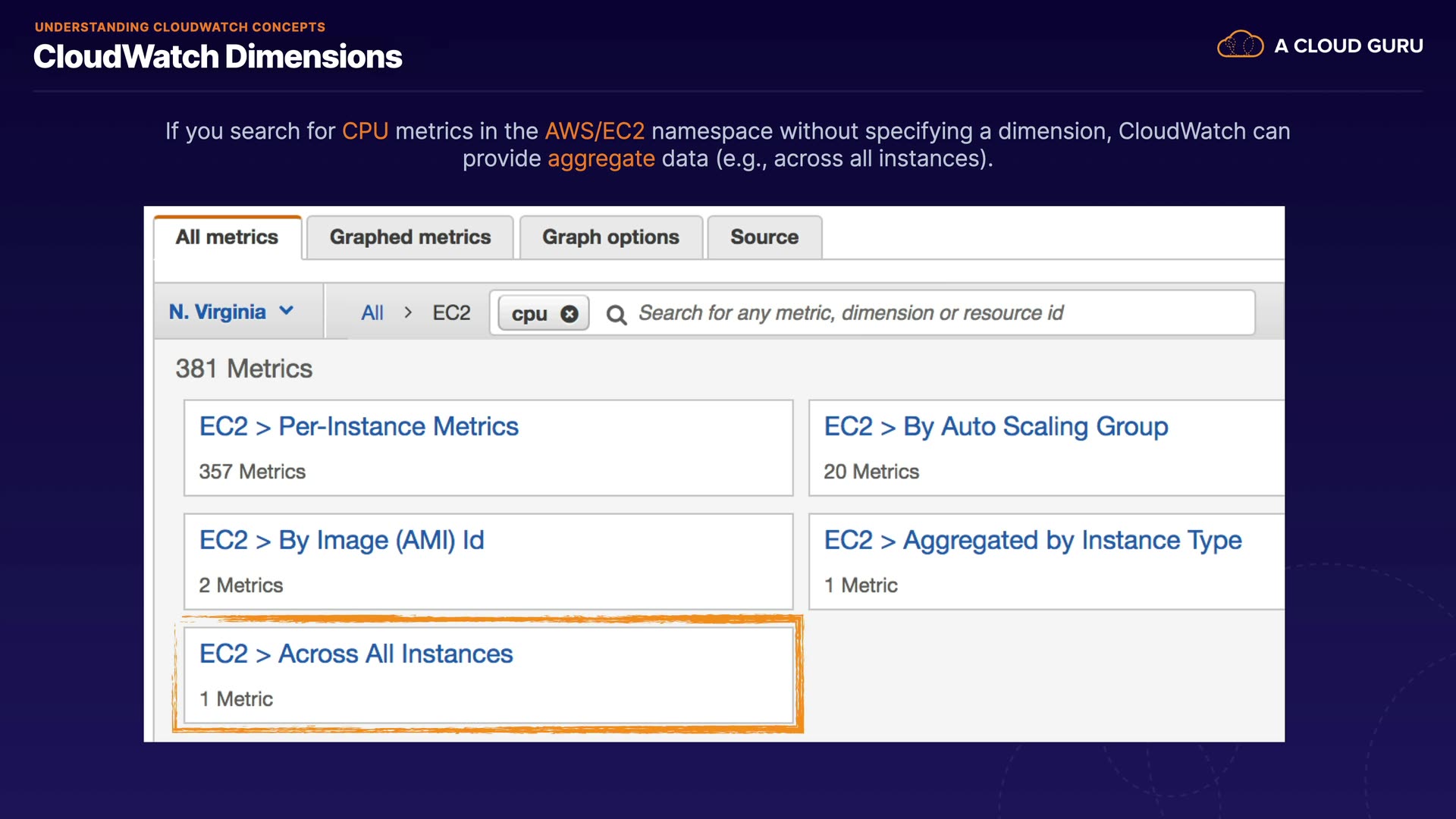Click the cpu filter chip text
Image resolution: width=1456 pixels, height=819 pixels.
click(x=529, y=314)
